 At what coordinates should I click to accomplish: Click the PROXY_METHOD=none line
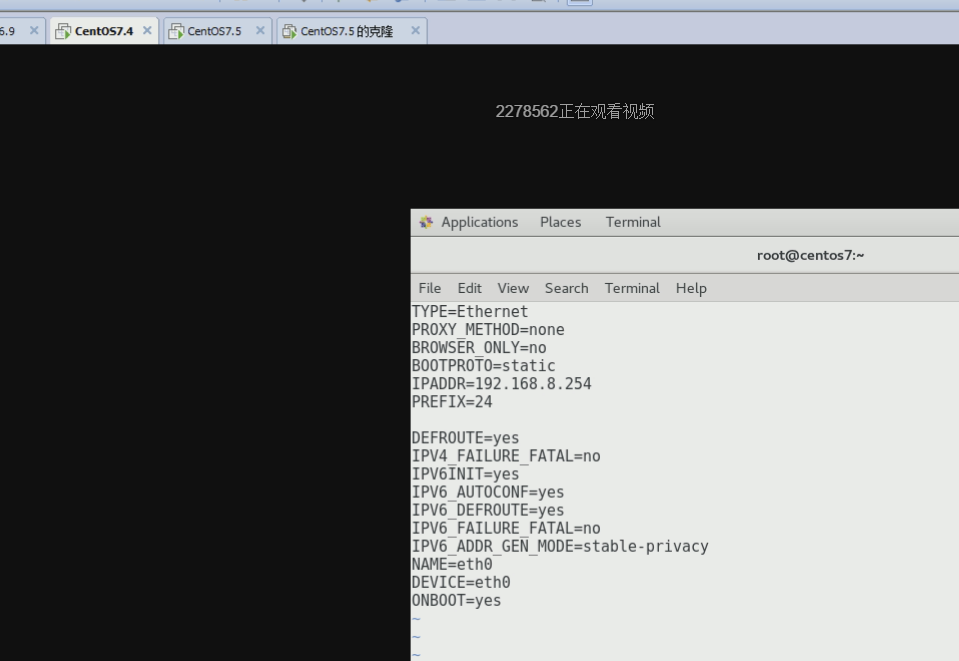488,330
